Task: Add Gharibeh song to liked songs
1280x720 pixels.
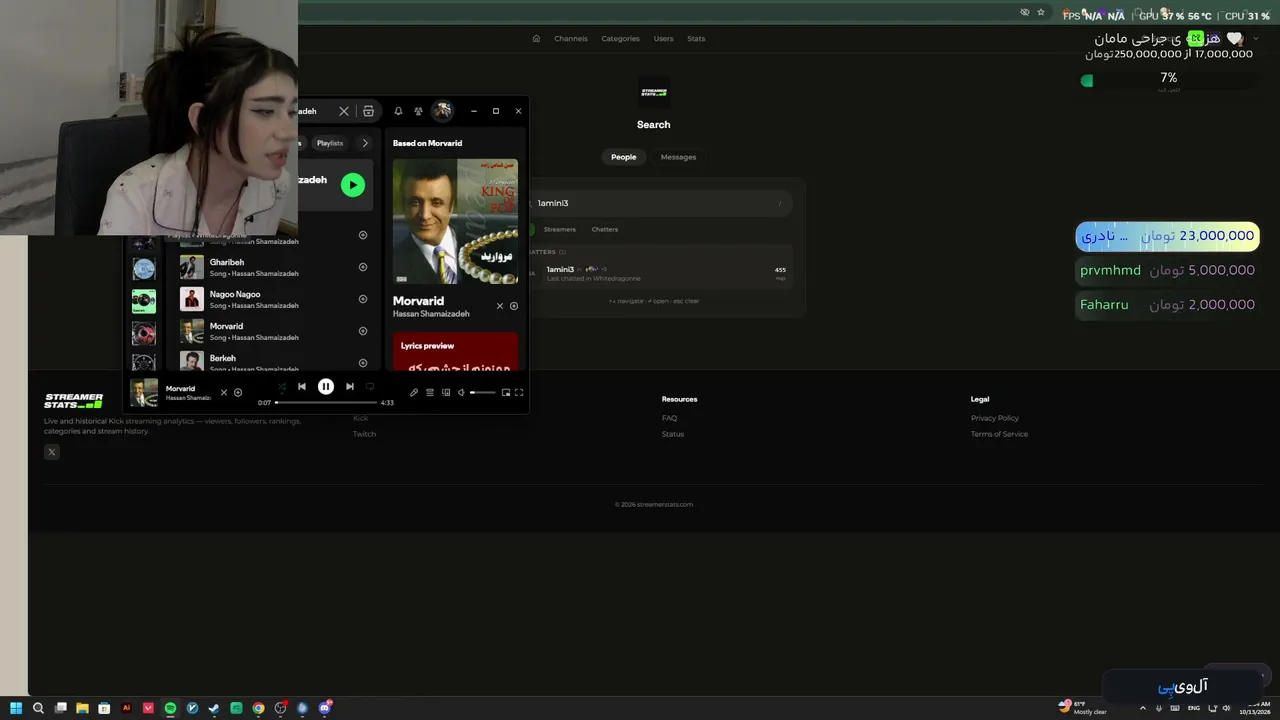Action: 363,267
